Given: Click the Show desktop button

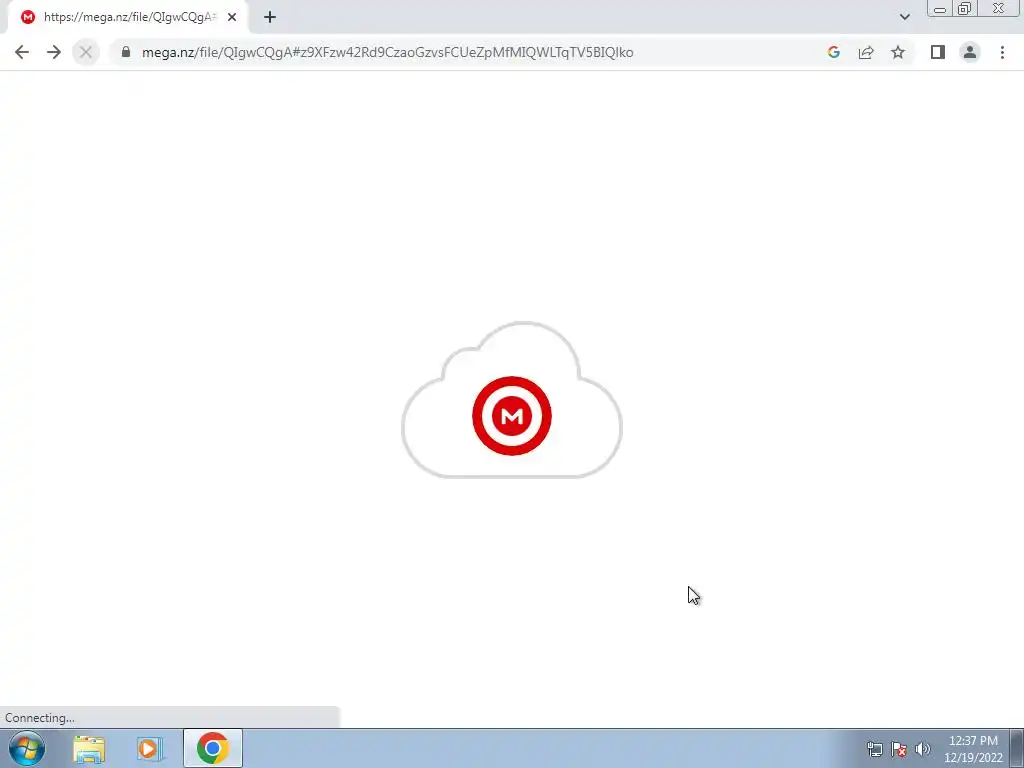Looking at the screenshot, I should pyautogui.click(x=1017, y=748).
